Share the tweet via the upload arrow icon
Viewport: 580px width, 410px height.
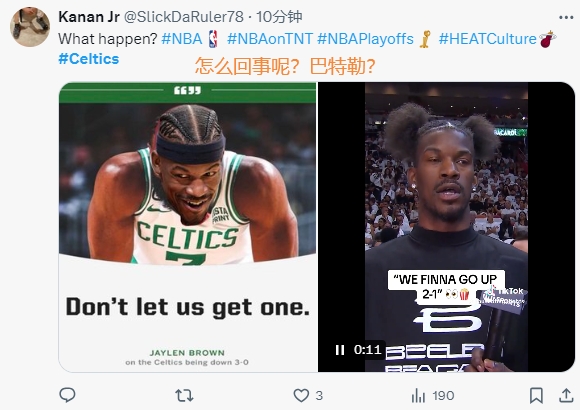(x=566, y=395)
